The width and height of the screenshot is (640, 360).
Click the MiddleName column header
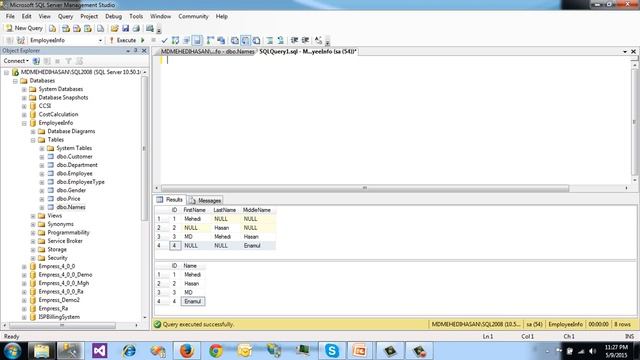pos(257,210)
